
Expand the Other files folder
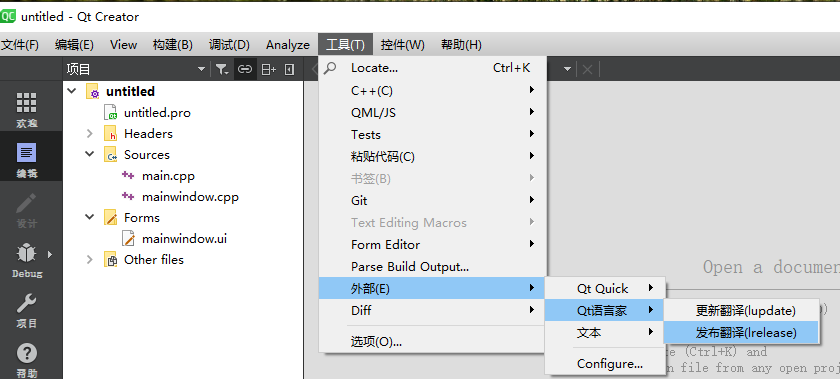[89, 260]
